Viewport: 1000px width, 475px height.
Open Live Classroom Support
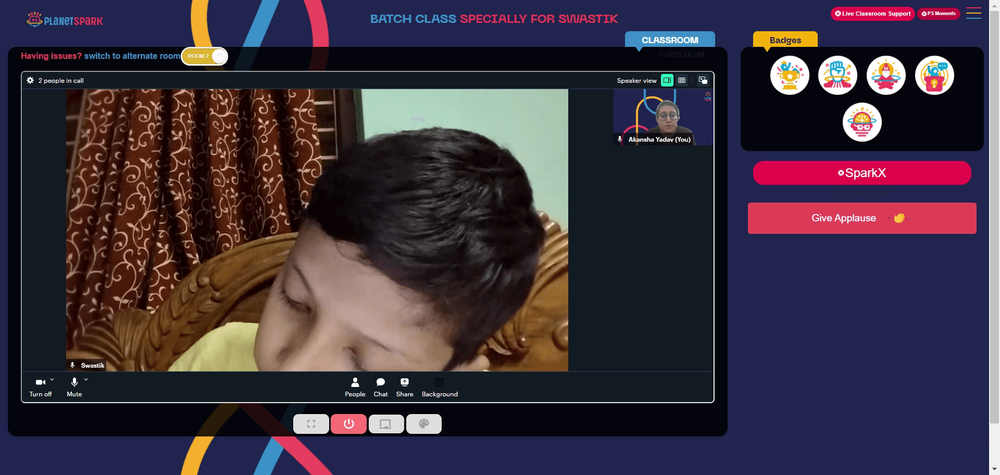coord(872,13)
